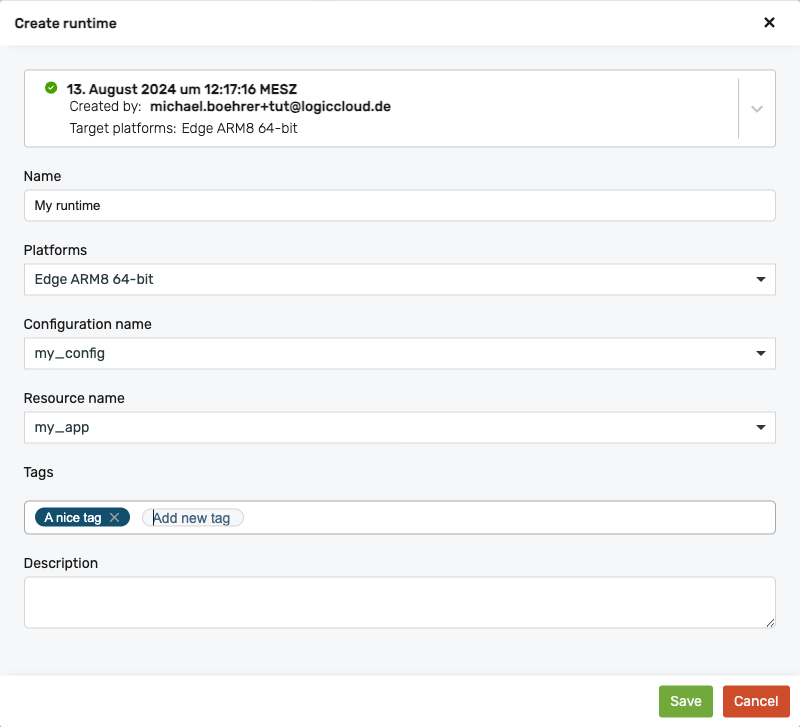This screenshot has height=727, width=800.
Task: Cancel creating the runtime
Action: pos(756,701)
